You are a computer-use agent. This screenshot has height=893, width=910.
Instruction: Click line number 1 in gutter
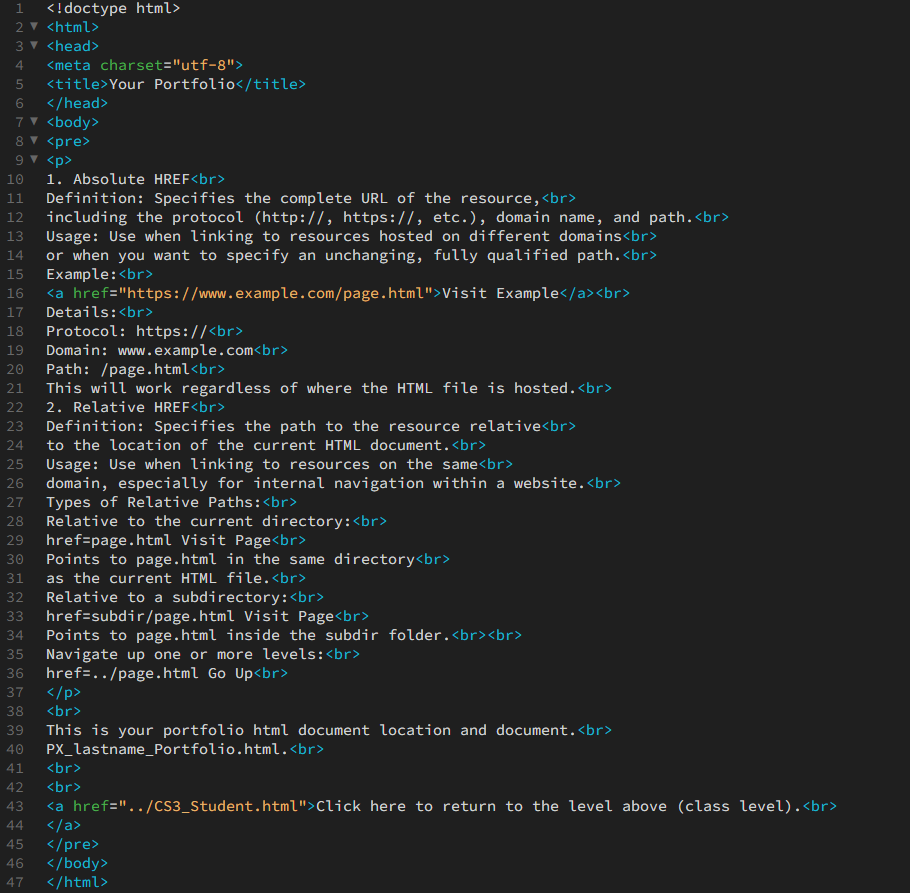19,8
